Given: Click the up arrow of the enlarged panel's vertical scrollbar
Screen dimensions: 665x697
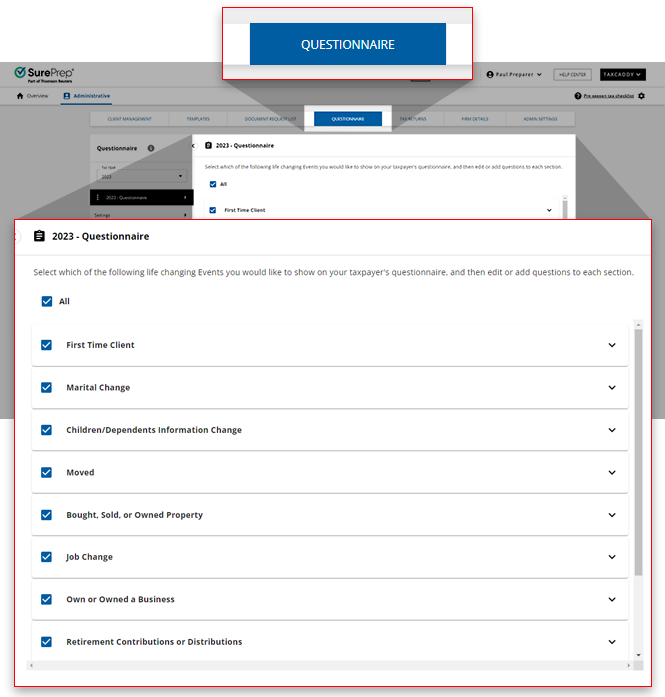Looking at the screenshot, I should [638, 325].
